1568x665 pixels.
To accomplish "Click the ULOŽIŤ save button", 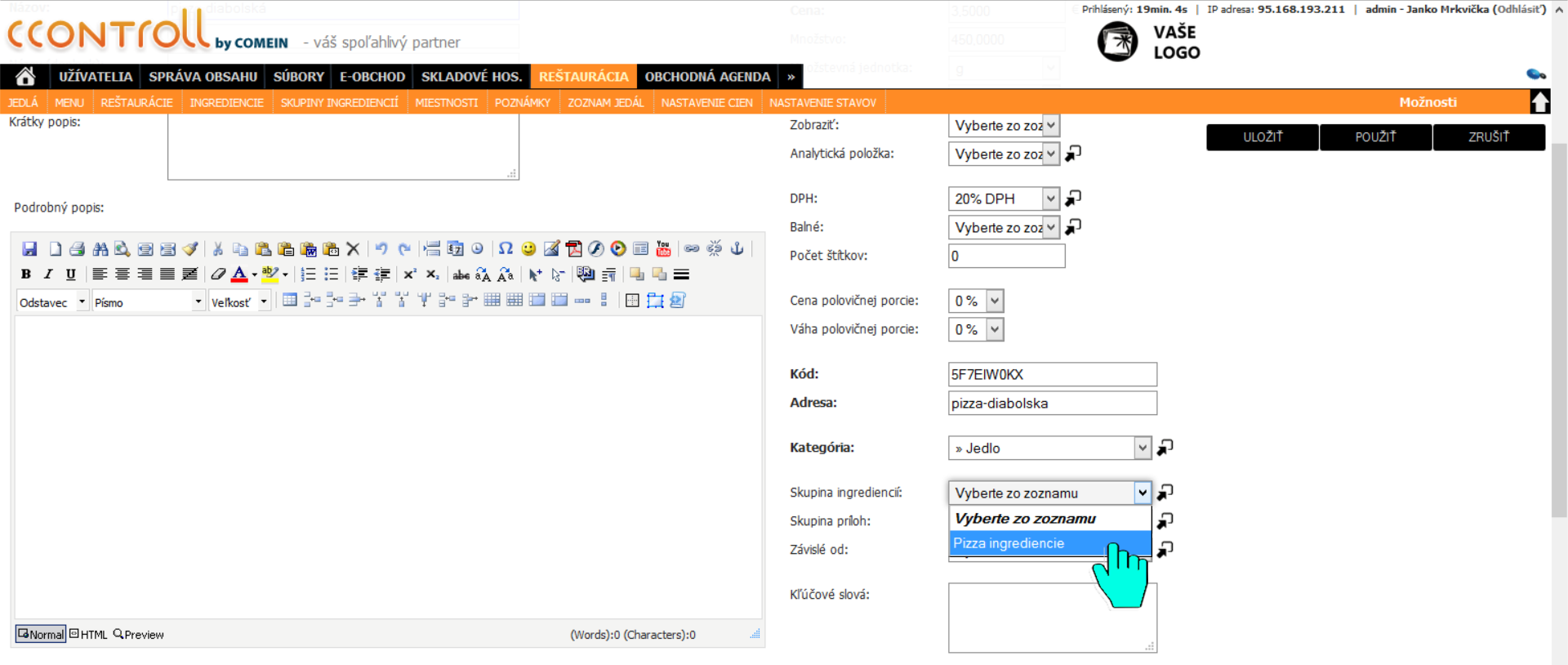I will pyautogui.click(x=1263, y=137).
